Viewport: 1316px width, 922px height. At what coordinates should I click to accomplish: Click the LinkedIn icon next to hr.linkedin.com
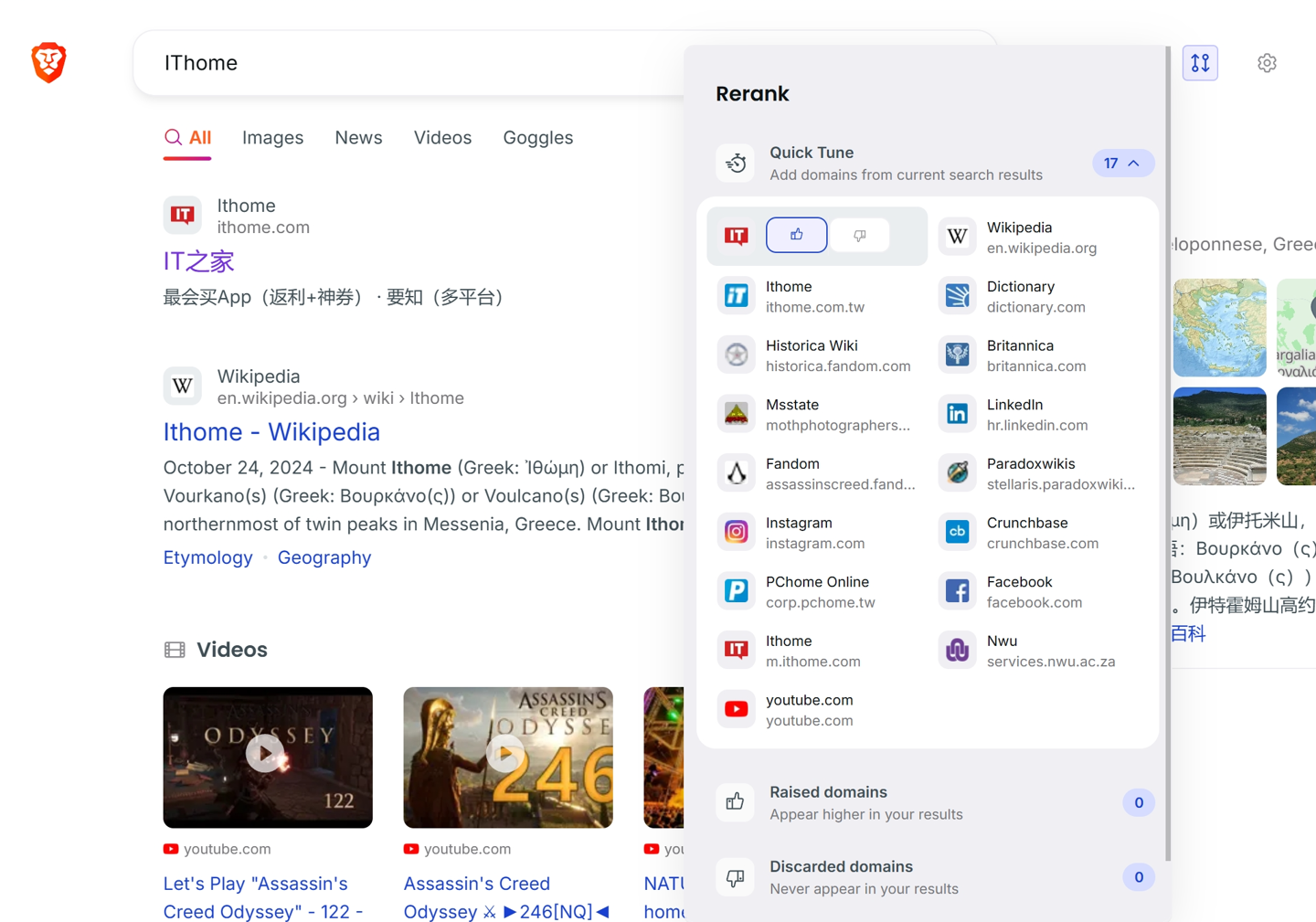(956, 413)
